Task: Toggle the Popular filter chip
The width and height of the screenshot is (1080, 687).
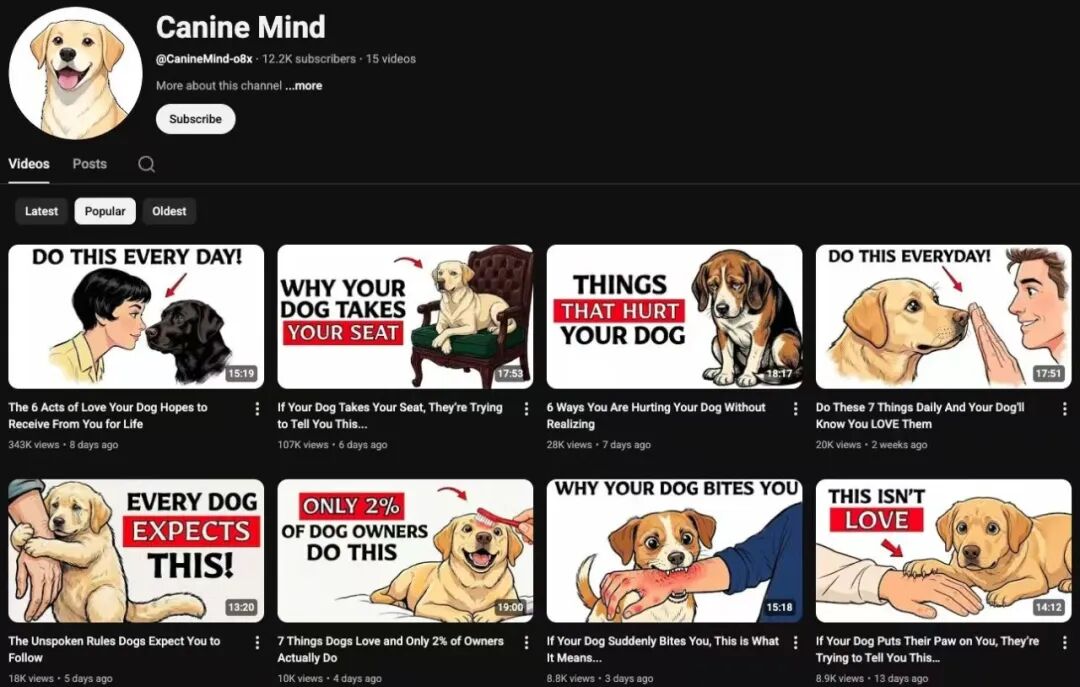Action: 105,211
